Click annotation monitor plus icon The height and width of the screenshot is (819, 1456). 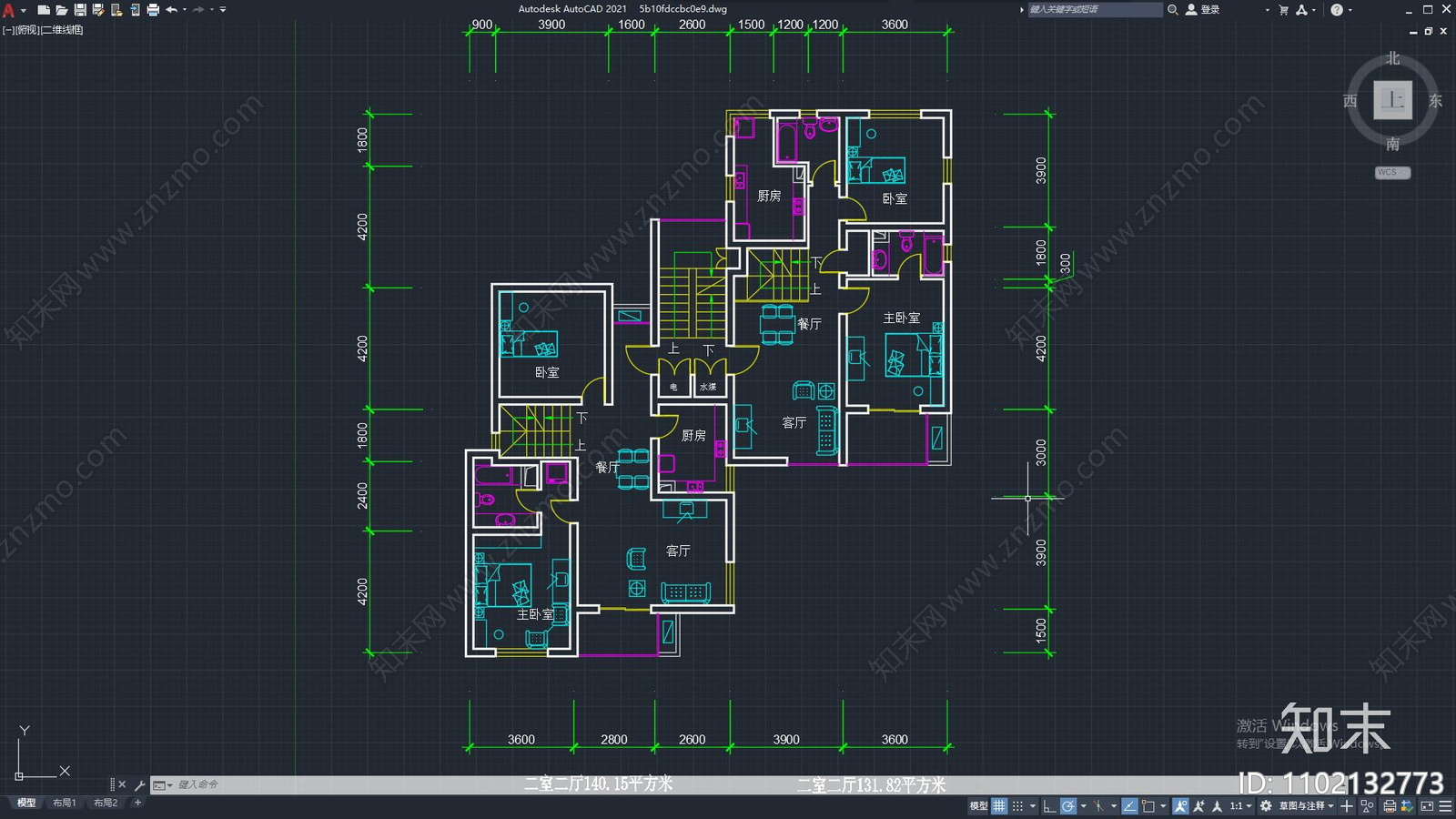(1347, 806)
